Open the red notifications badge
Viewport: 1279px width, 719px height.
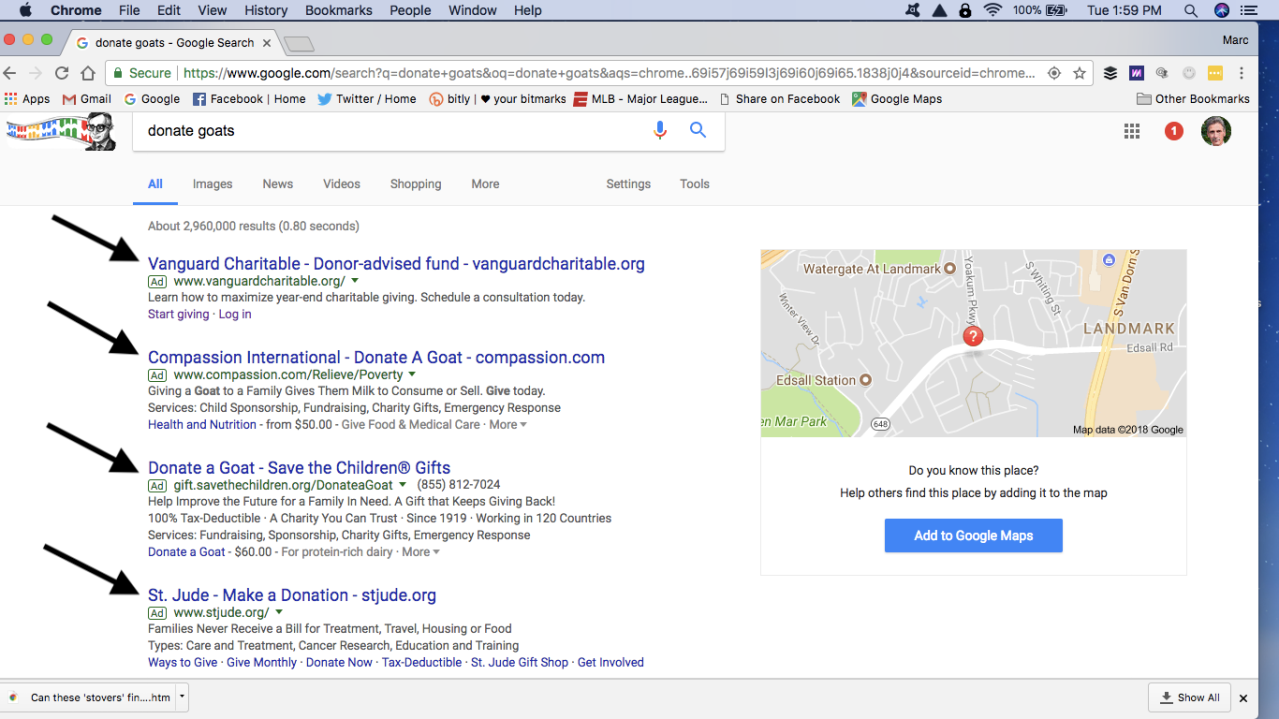tap(1173, 131)
